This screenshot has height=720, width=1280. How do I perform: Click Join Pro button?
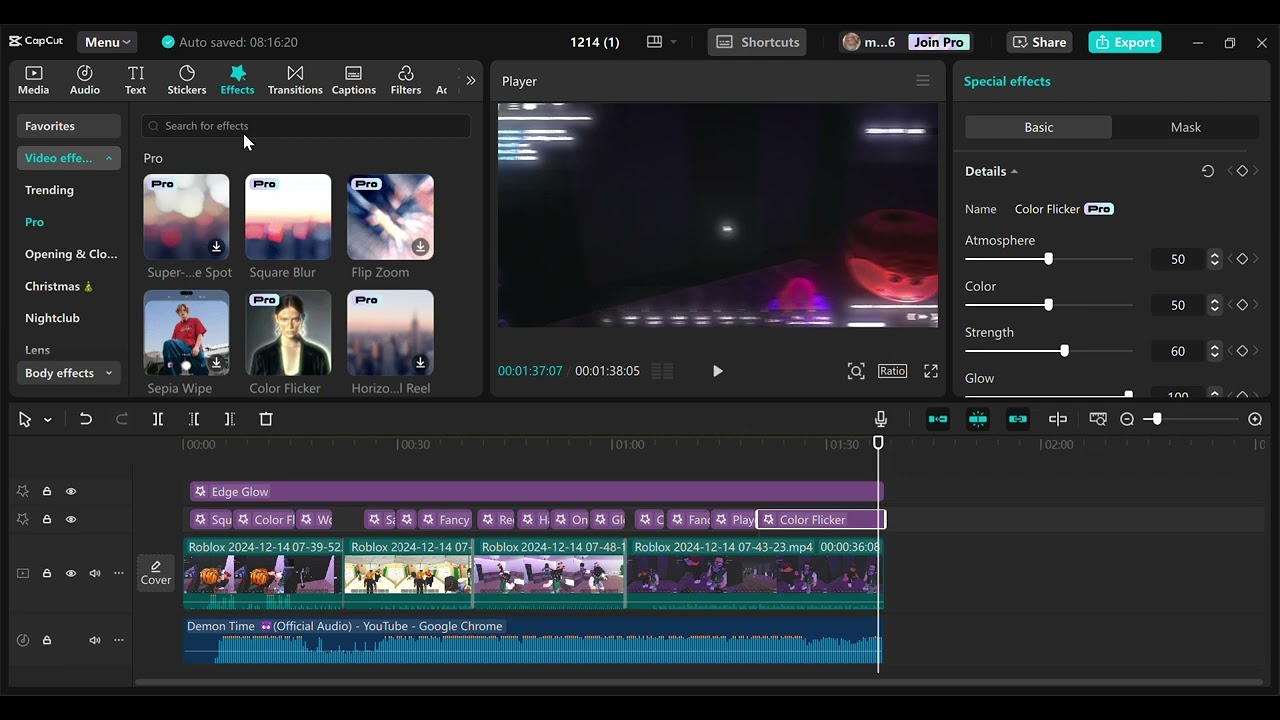click(x=939, y=42)
